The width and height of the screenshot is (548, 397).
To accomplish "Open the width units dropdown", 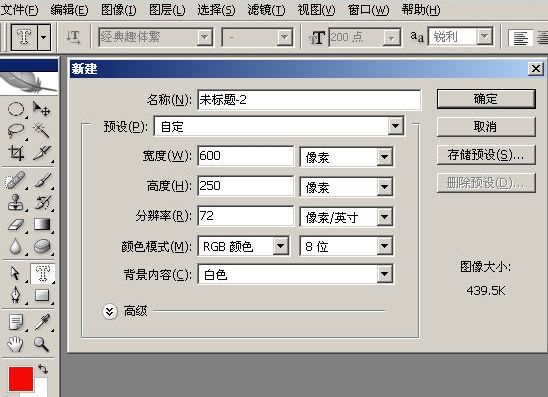I will 384,157.
